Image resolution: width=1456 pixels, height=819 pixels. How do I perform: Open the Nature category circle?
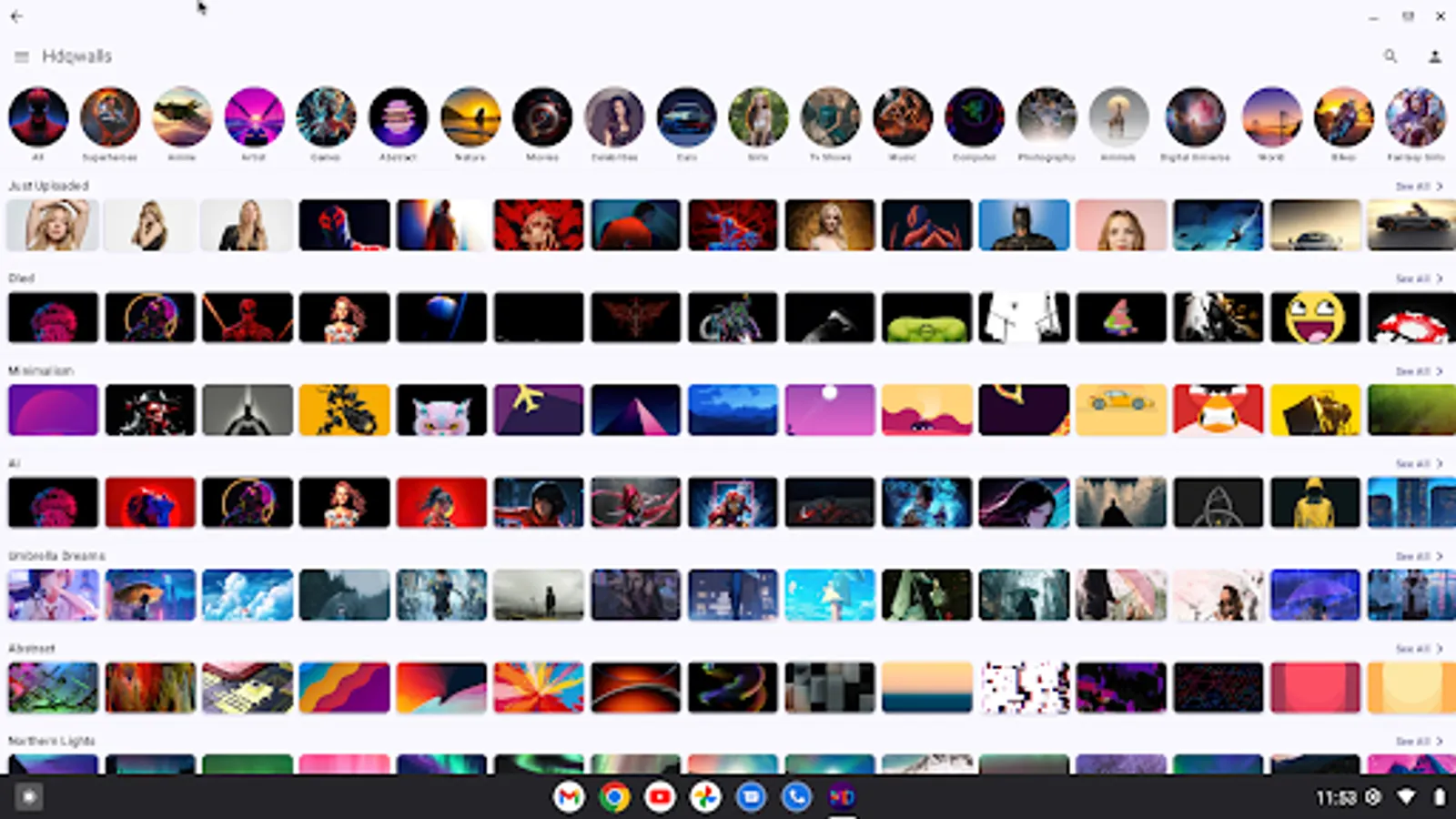[470, 116]
